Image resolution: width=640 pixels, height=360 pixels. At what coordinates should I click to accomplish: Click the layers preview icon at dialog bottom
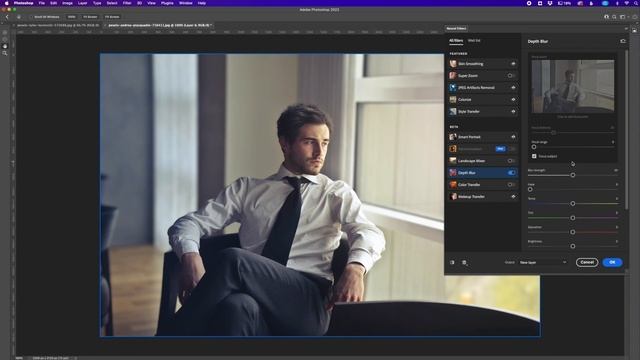pos(464,263)
